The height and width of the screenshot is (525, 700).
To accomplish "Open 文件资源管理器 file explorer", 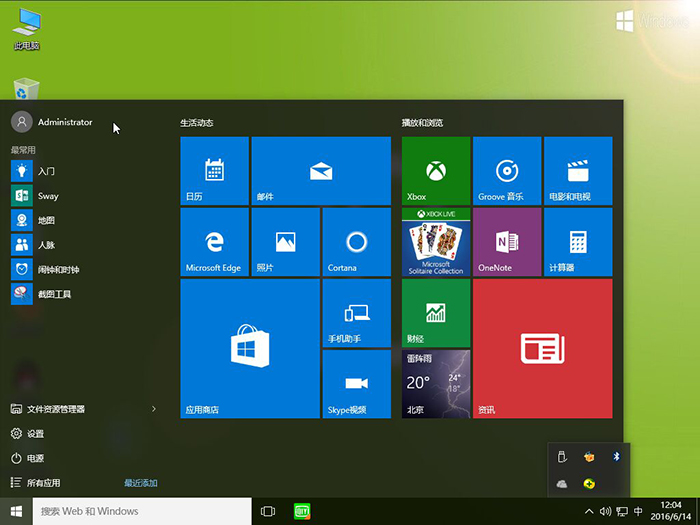I will pyautogui.click(x=47, y=409).
